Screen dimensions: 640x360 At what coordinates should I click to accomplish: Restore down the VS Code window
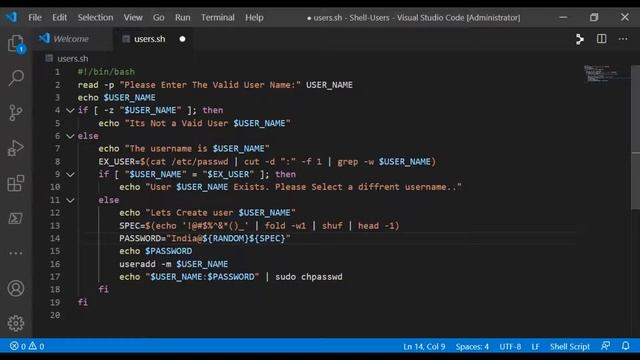point(594,17)
